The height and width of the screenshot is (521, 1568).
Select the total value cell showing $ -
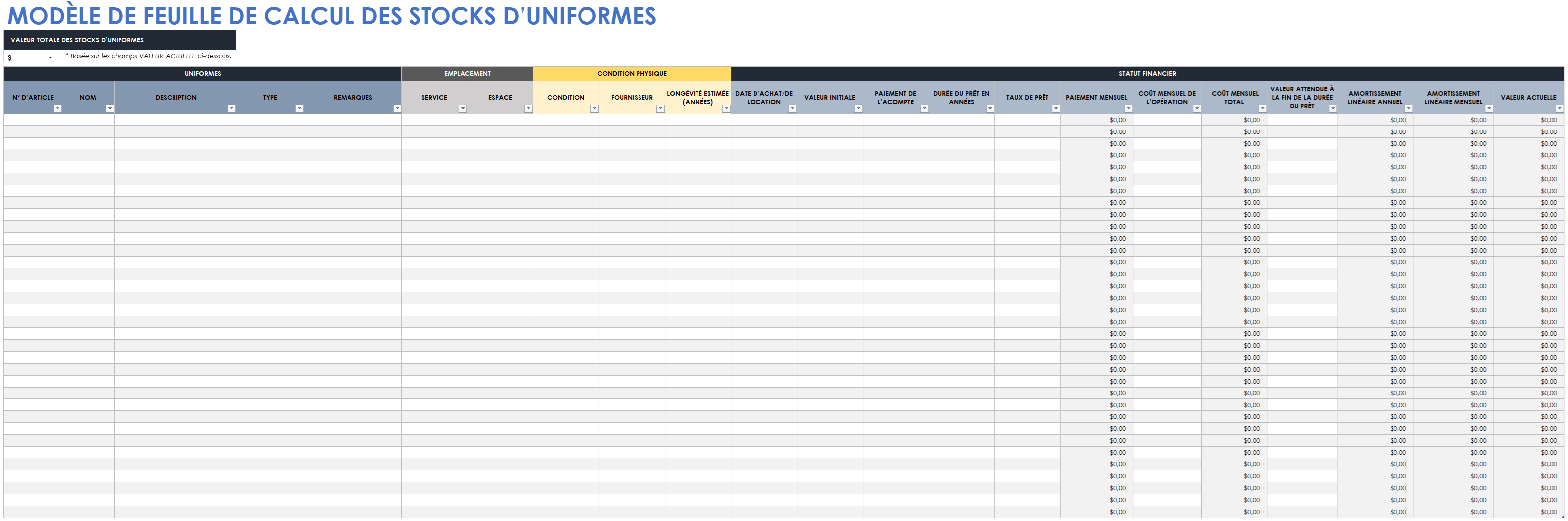[x=33, y=56]
